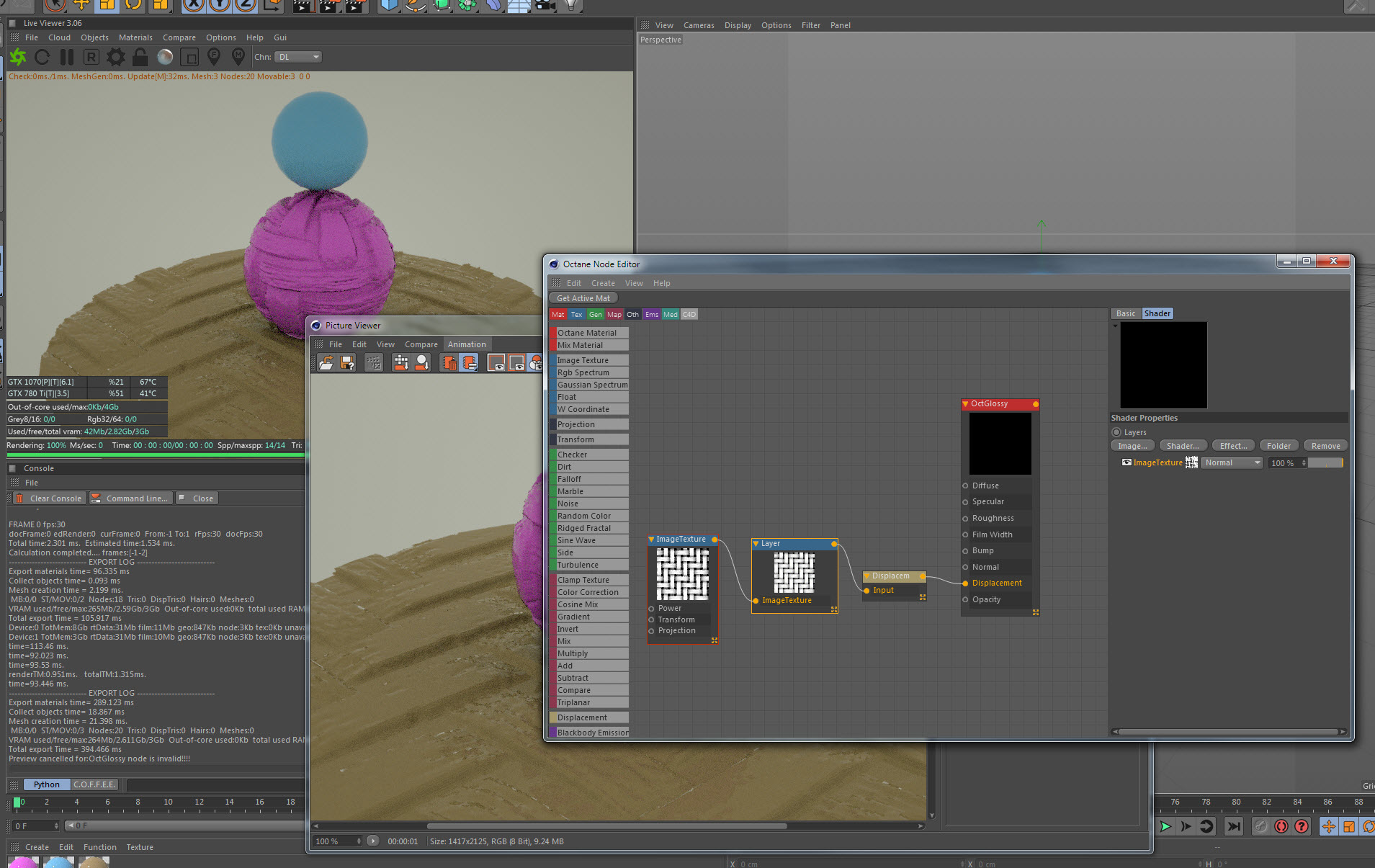The width and height of the screenshot is (1375, 868).
Task: Click Get Active Mat button
Action: click(583, 298)
